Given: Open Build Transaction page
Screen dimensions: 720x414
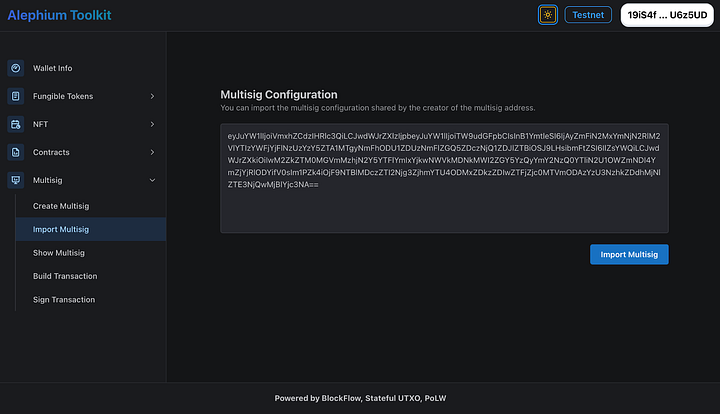Looking at the screenshot, I should coord(65,276).
